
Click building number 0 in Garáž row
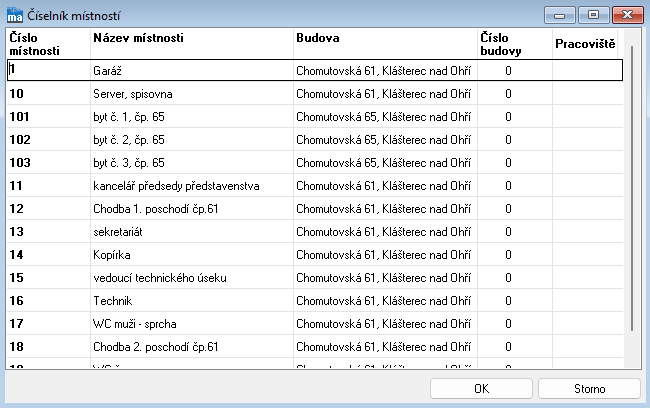pos(515,70)
